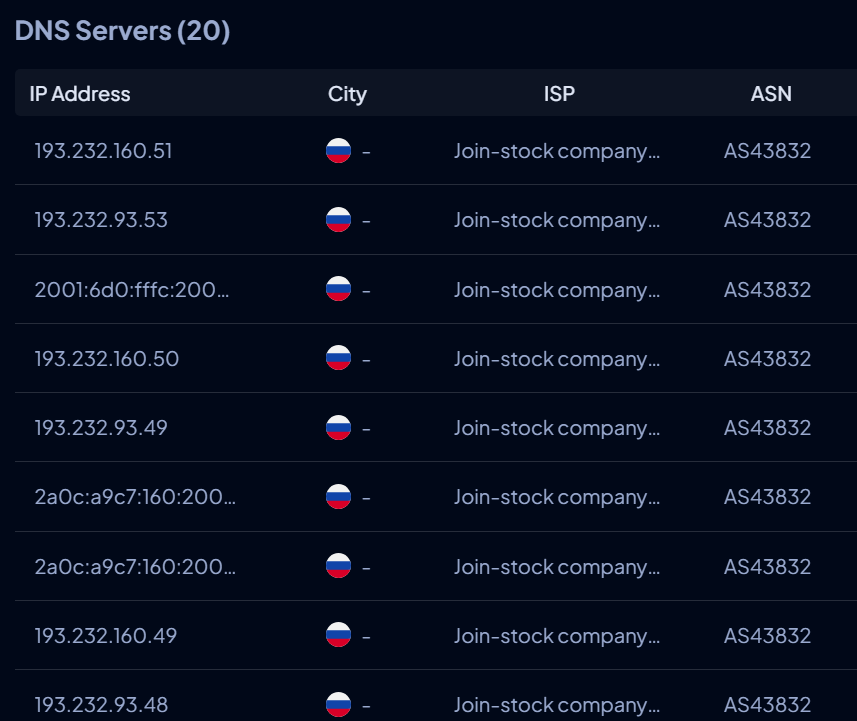
Task: Click the DNS Servers (20) heading
Action: 122,31
